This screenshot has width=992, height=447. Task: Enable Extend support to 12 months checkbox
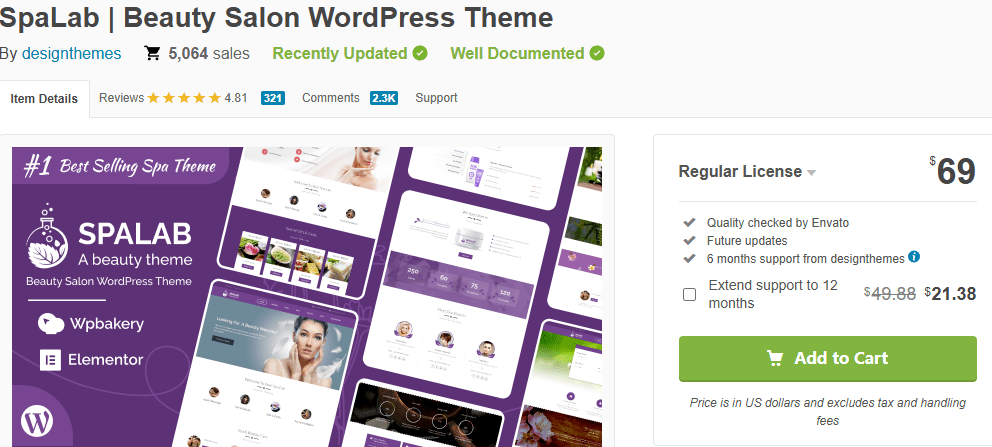click(690, 294)
